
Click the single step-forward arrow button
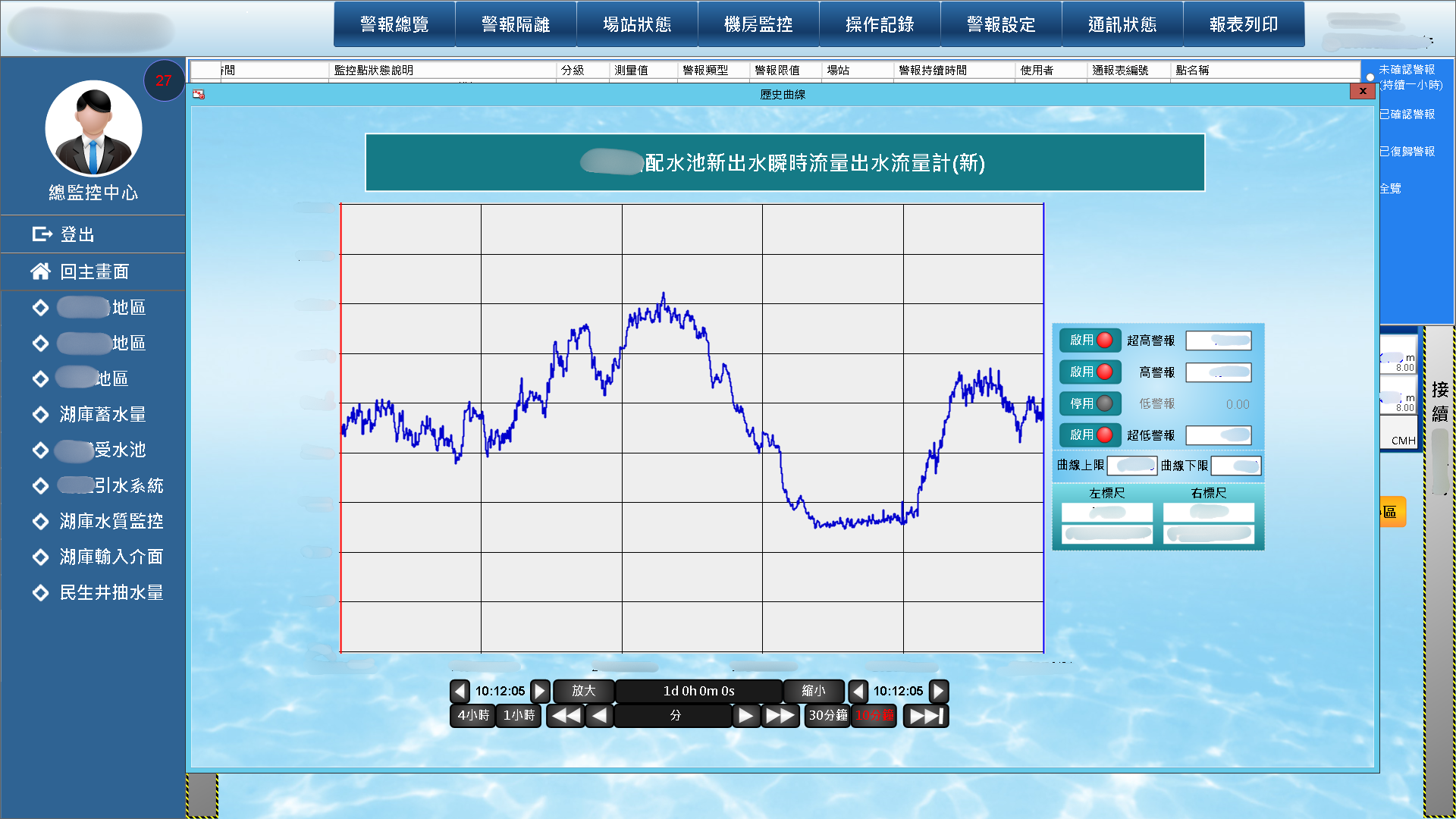tap(745, 715)
